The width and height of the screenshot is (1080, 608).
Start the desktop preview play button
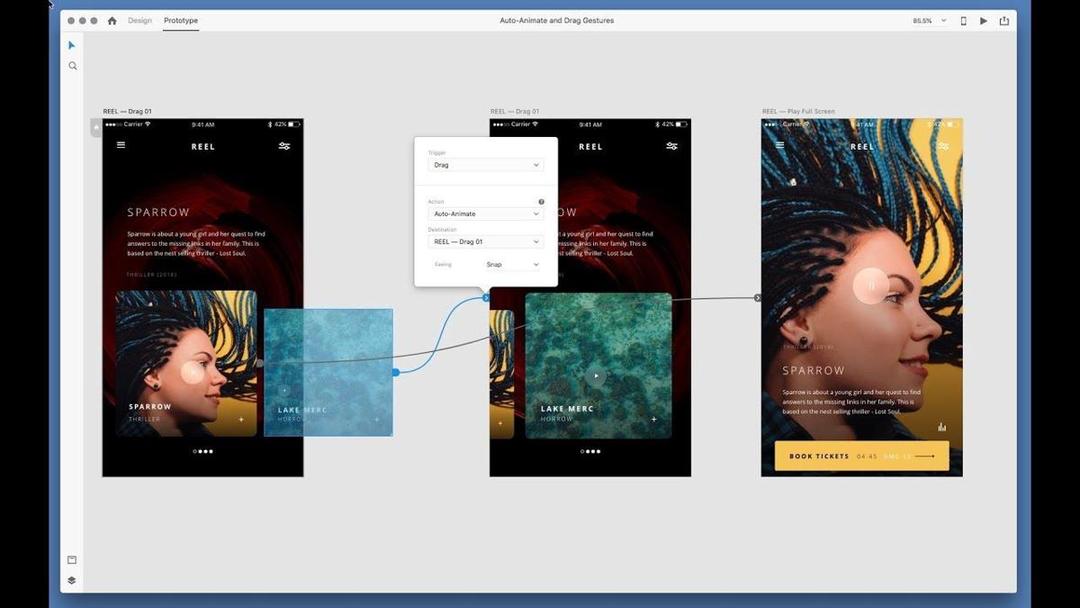tap(984, 21)
